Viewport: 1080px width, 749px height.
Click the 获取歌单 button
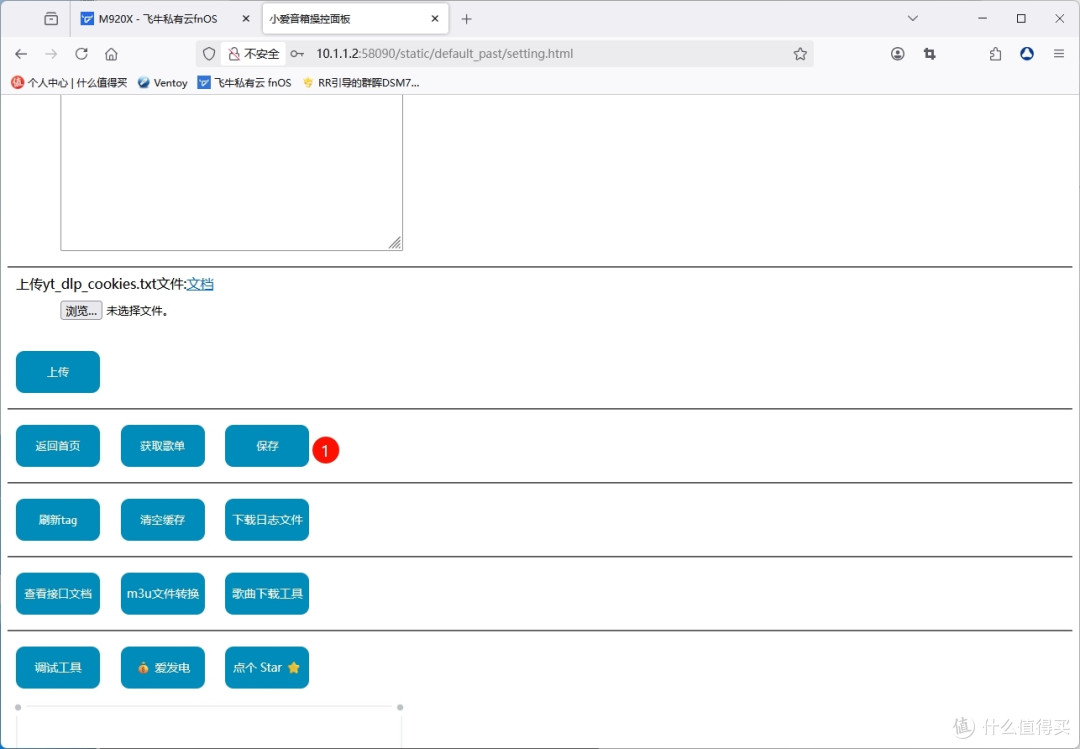pos(163,446)
